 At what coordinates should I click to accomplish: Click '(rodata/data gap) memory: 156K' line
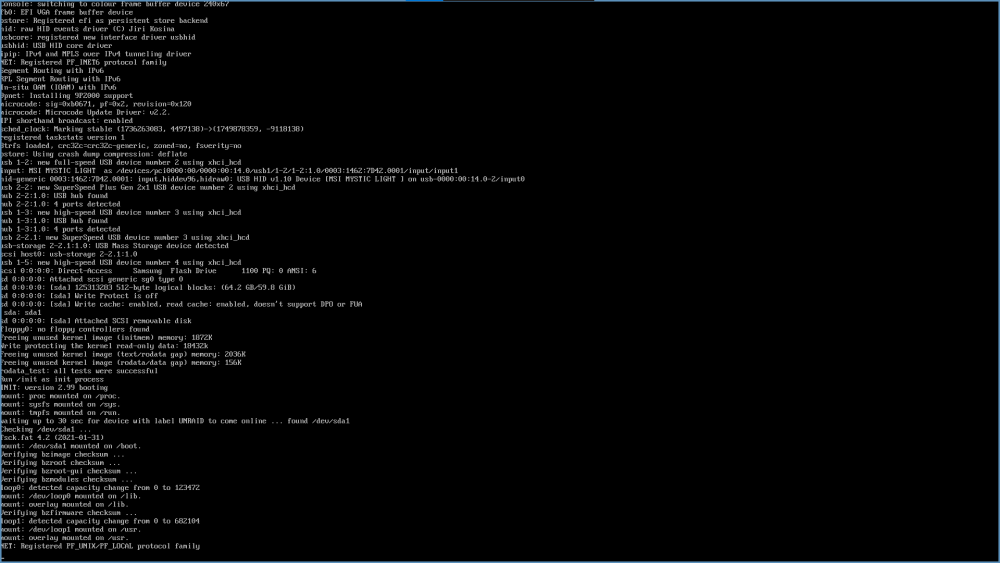click(x=121, y=362)
